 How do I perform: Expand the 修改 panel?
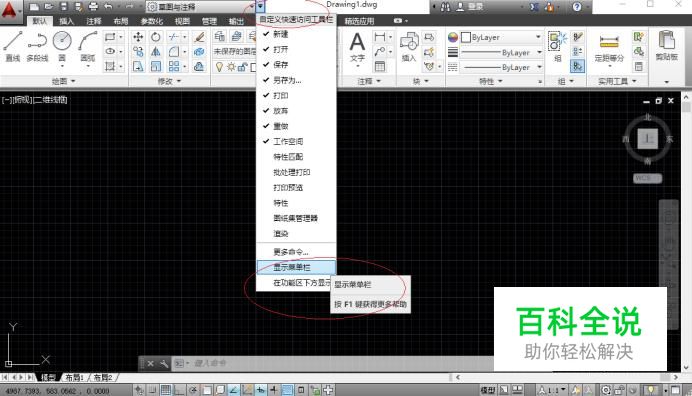[169, 81]
